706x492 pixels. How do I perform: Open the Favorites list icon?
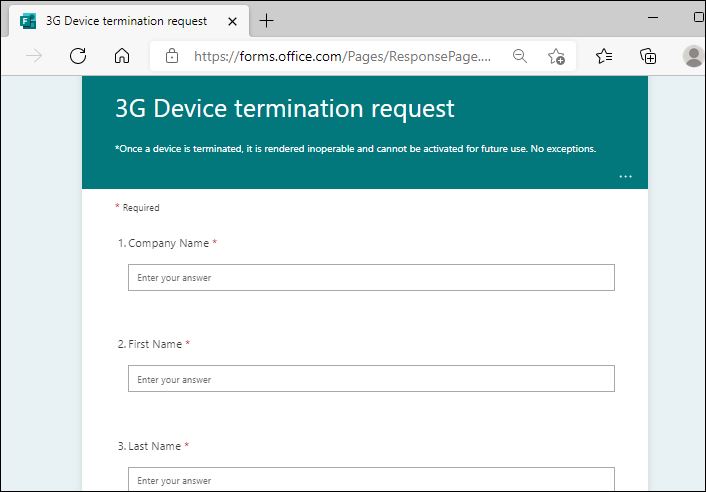[604, 56]
